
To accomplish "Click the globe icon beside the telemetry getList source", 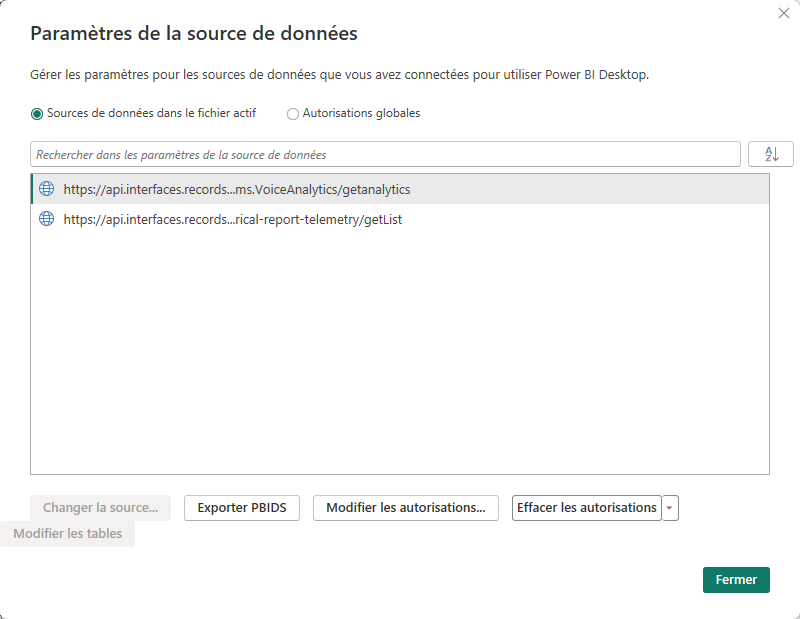I will coord(46,219).
